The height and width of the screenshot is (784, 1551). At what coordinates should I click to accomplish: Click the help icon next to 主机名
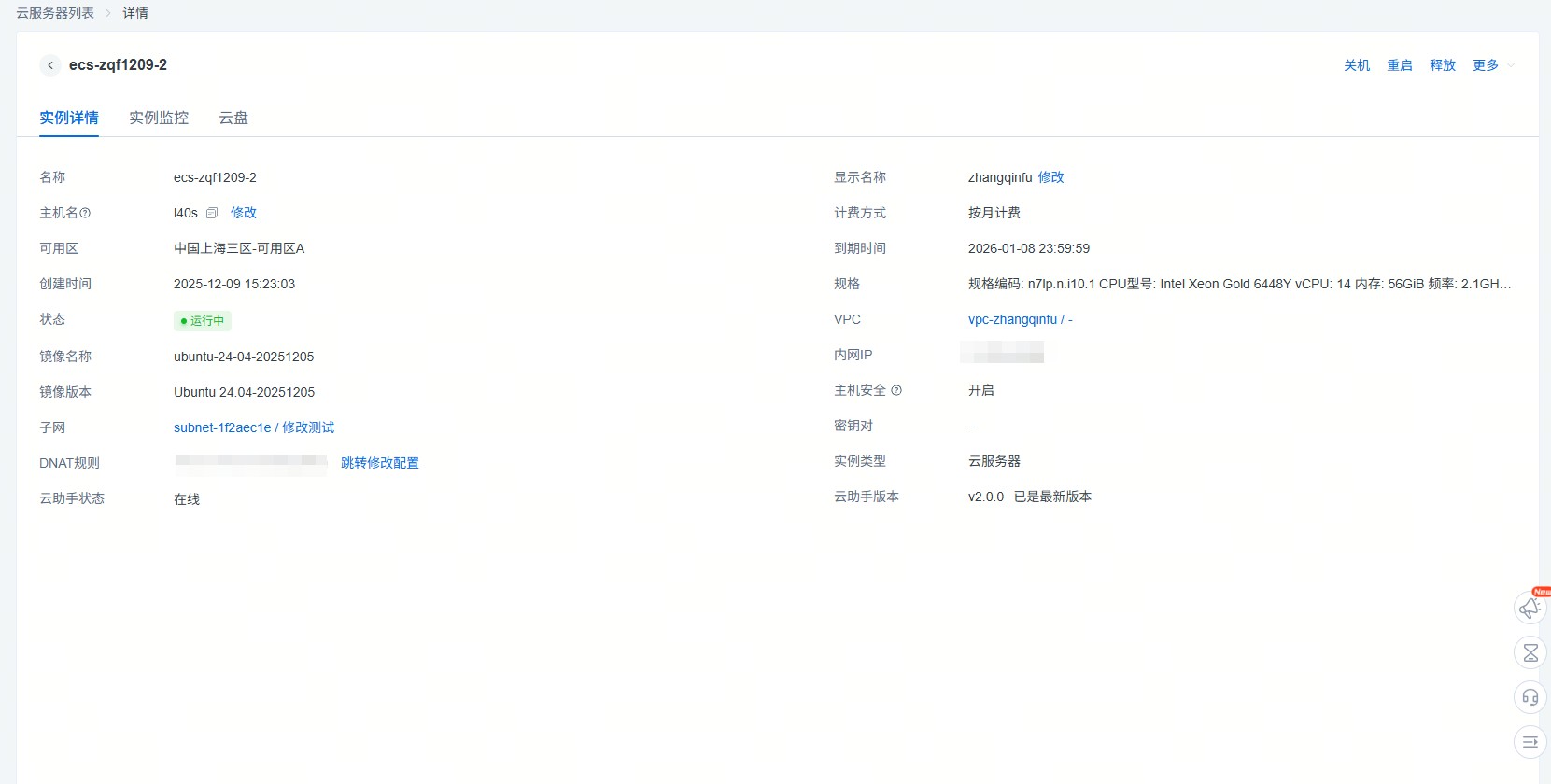86,214
